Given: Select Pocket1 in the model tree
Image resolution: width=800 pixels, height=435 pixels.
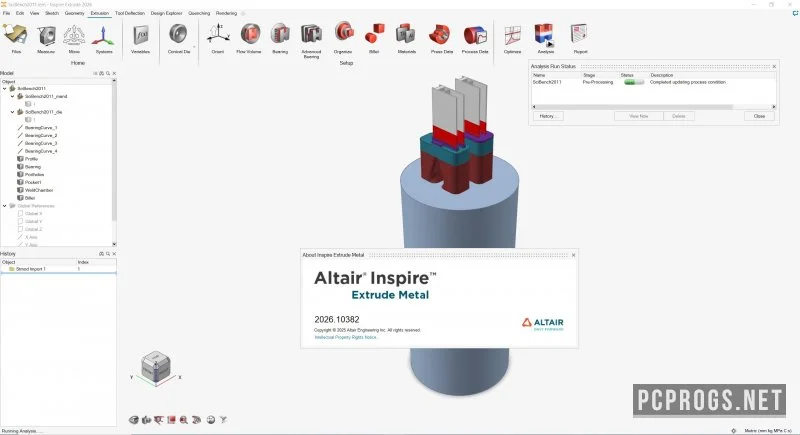Looking at the screenshot, I should coord(33,182).
